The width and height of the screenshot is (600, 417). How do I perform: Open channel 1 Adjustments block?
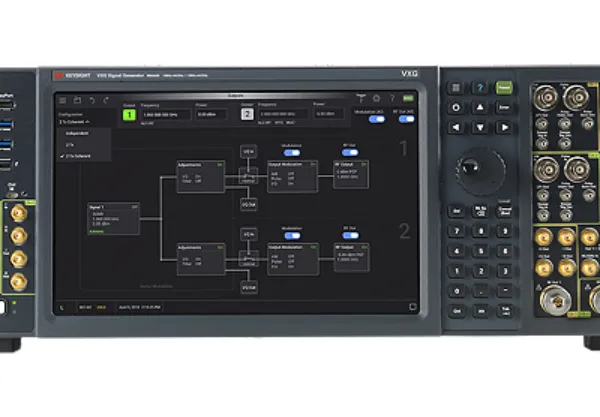coord(201,176)
